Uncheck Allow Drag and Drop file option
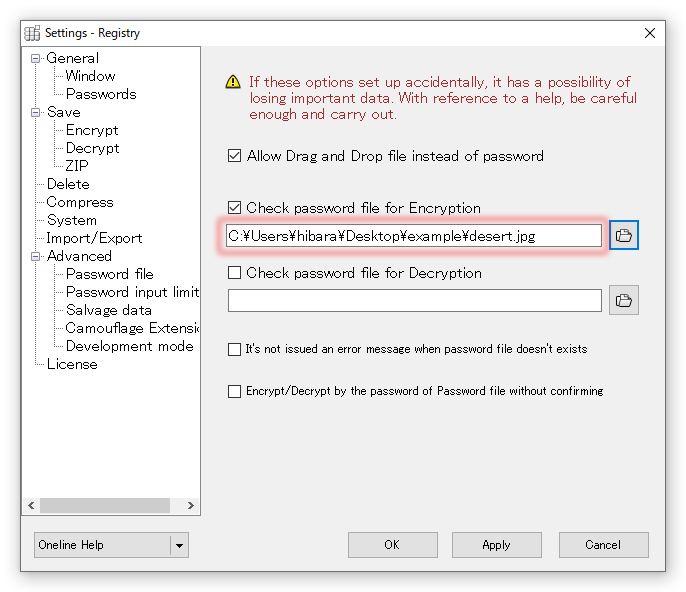 [235, 156]
